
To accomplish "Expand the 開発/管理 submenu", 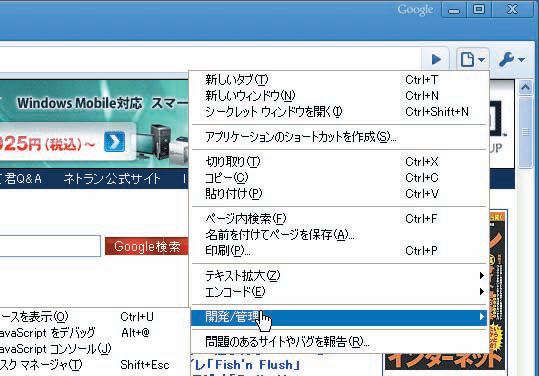I will (x=339, y=317).
